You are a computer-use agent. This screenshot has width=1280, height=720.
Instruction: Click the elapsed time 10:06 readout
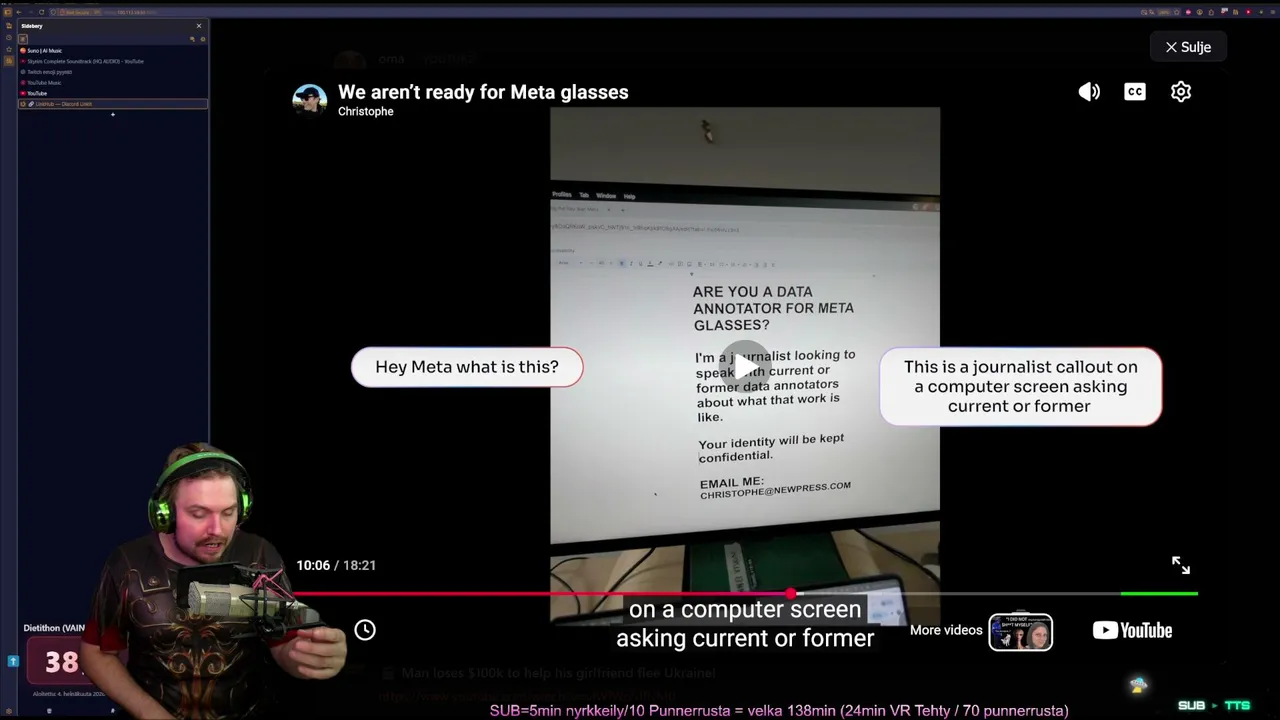pyautogui.click(x=313, y=565)
